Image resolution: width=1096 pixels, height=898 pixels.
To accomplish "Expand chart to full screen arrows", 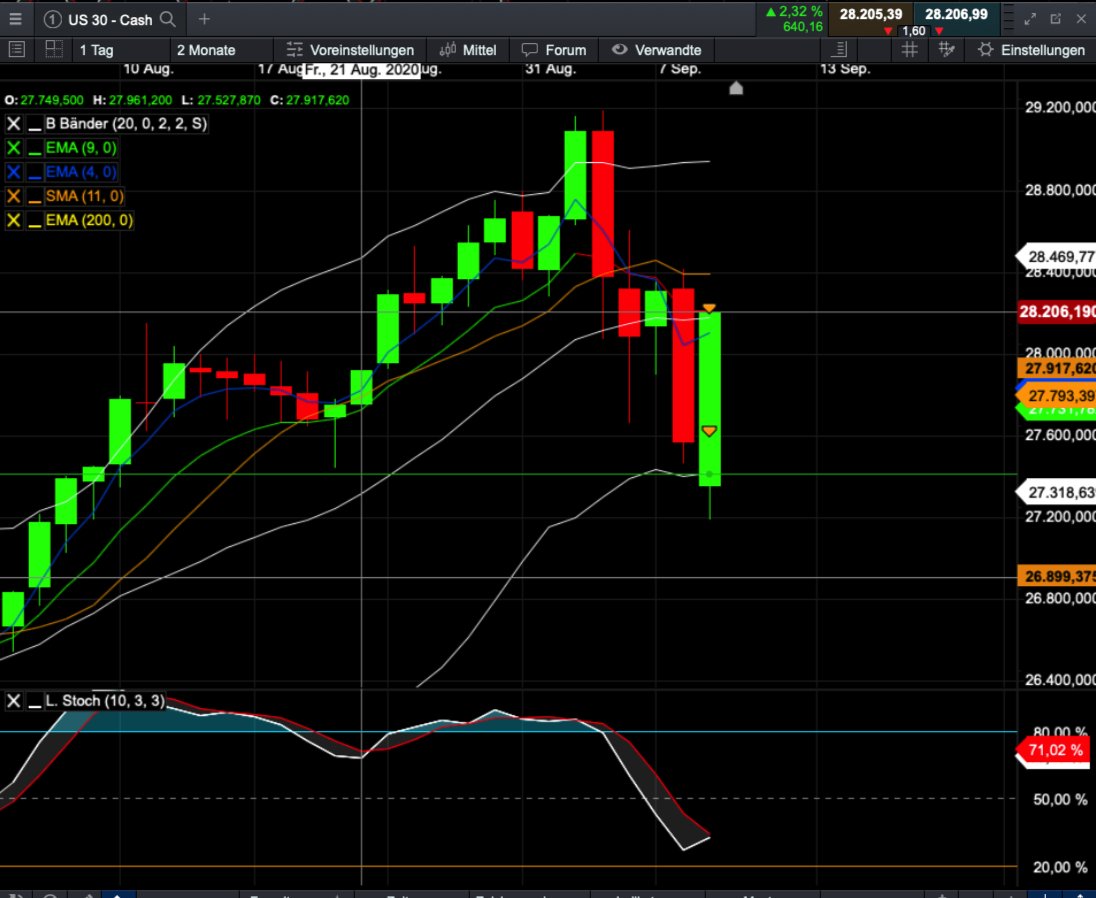I will coord(1030,19).
